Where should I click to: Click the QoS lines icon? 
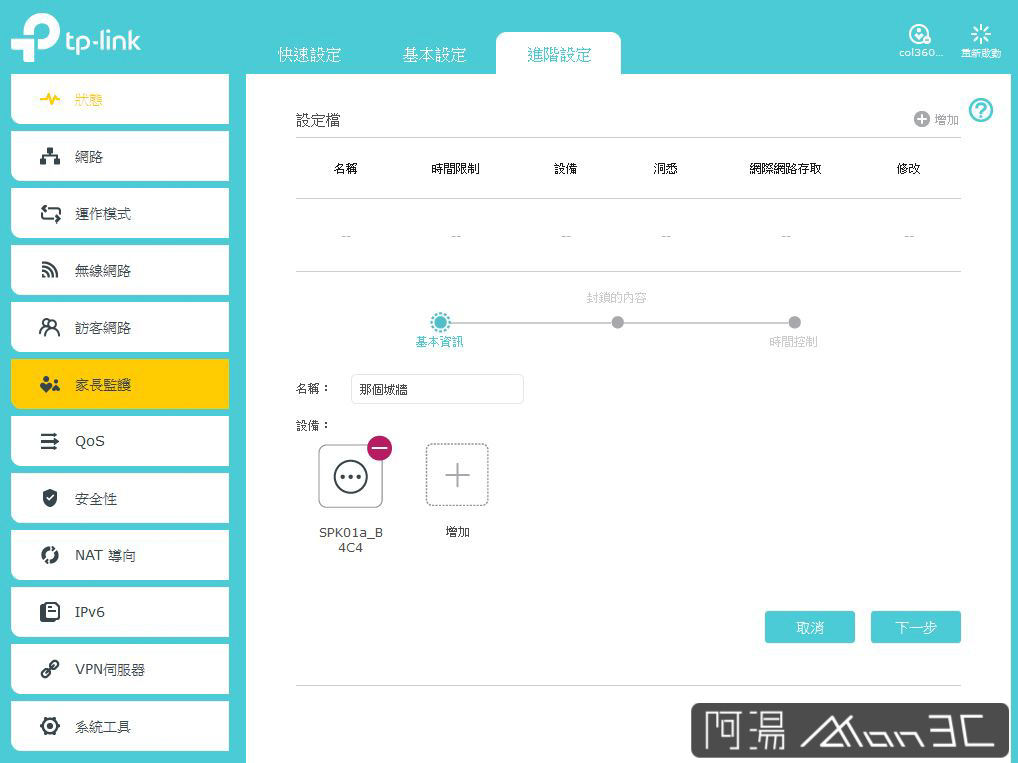point(50,442)
